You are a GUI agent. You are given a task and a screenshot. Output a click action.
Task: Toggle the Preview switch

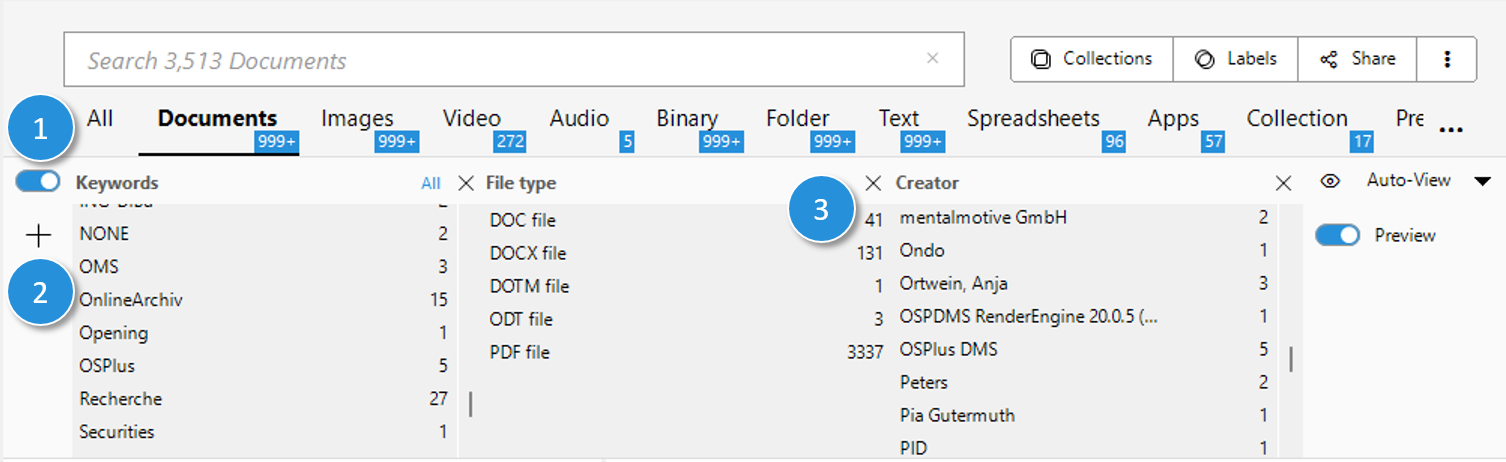point(1337,235)
